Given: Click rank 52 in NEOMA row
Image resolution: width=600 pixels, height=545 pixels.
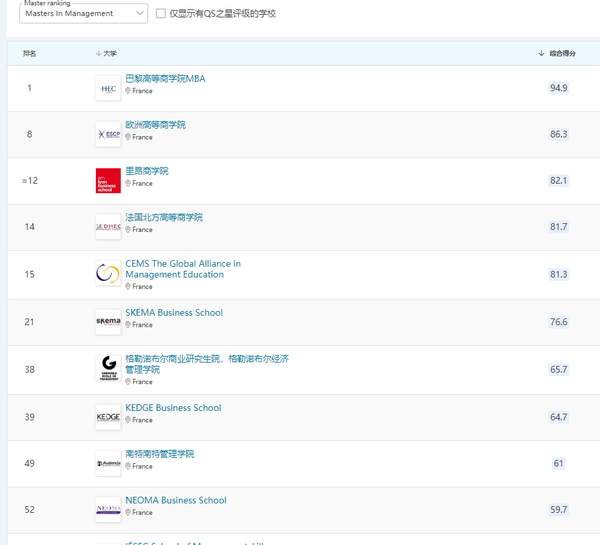Looking at the screenshot, I should coord(29,510).
